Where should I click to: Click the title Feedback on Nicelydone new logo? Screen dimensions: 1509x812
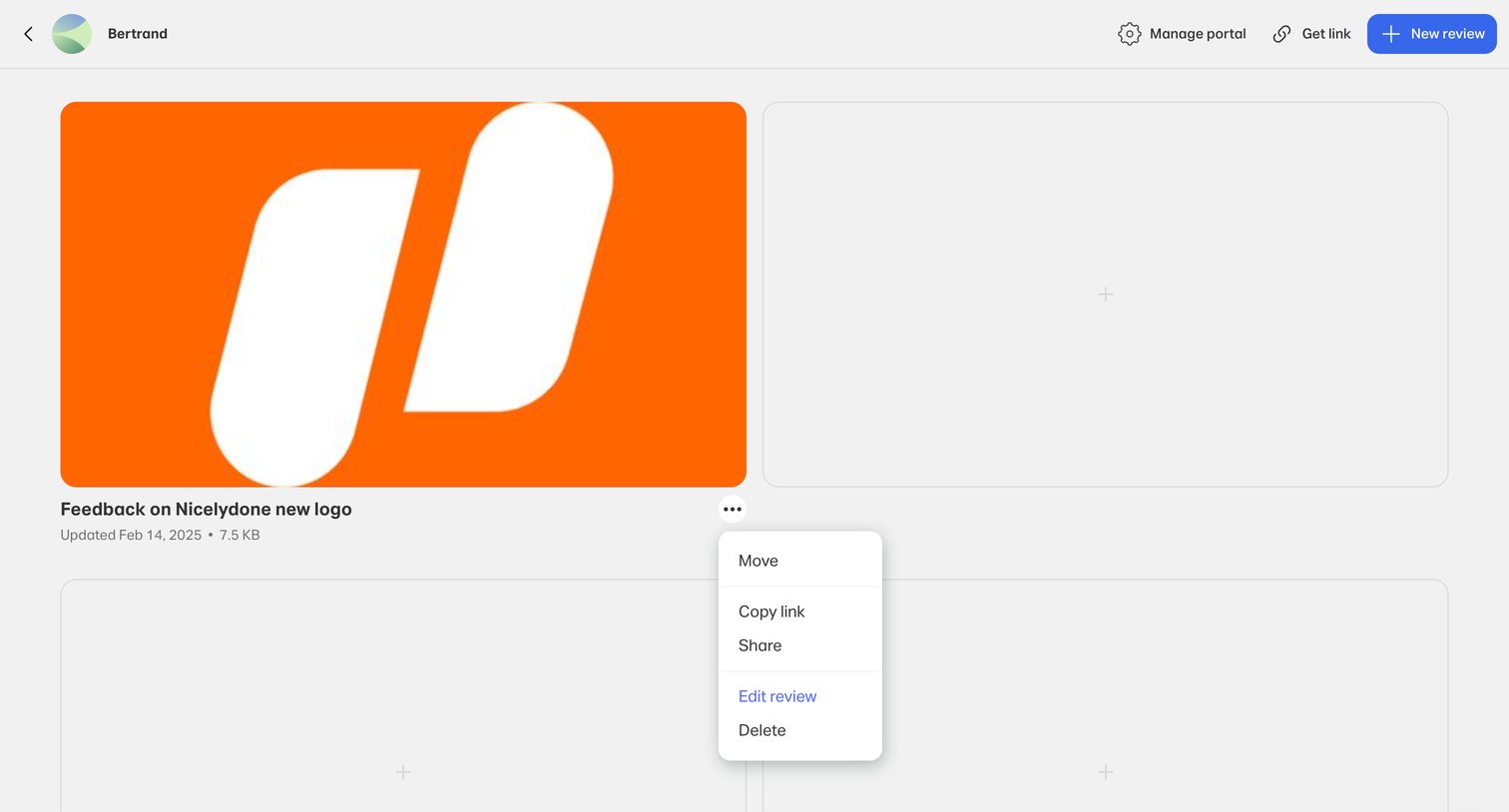pyautogui.click(x=206, y=509)
